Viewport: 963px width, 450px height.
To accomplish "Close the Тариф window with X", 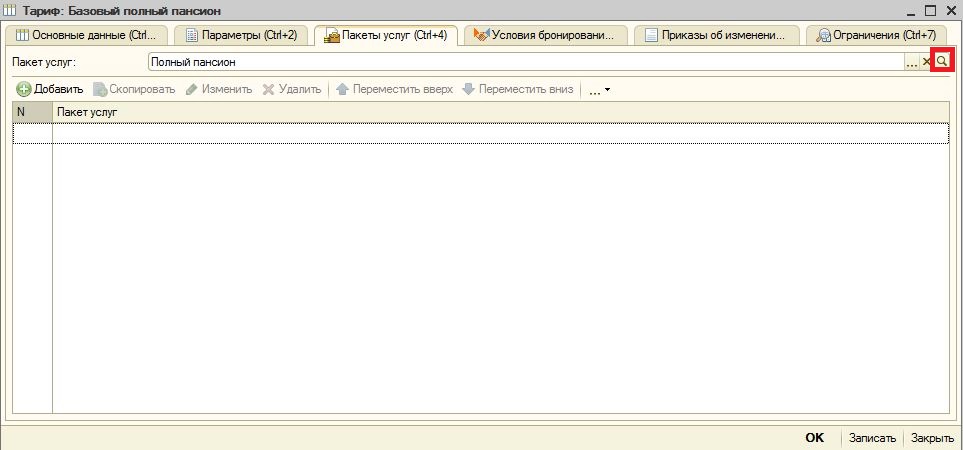I will [950, 11].
